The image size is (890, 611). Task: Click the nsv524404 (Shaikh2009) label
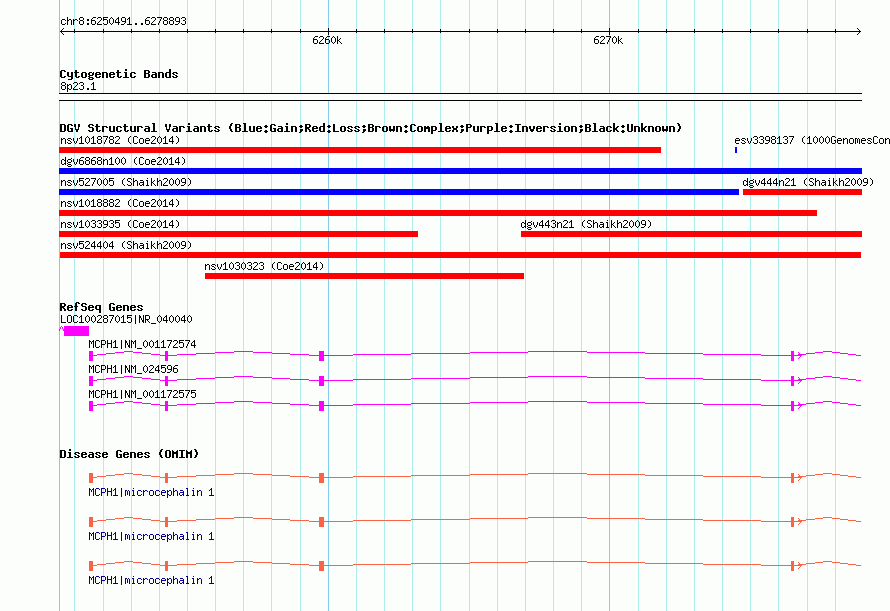pos(126,245)
